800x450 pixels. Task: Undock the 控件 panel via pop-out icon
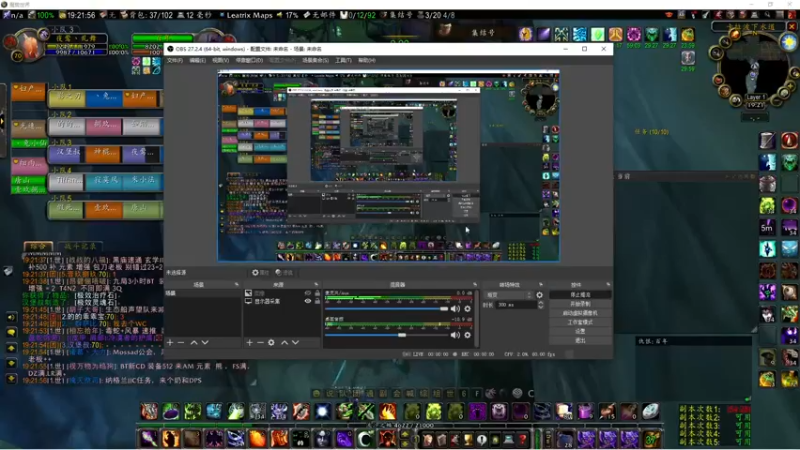pyautogui.click(x=608, y=284)
